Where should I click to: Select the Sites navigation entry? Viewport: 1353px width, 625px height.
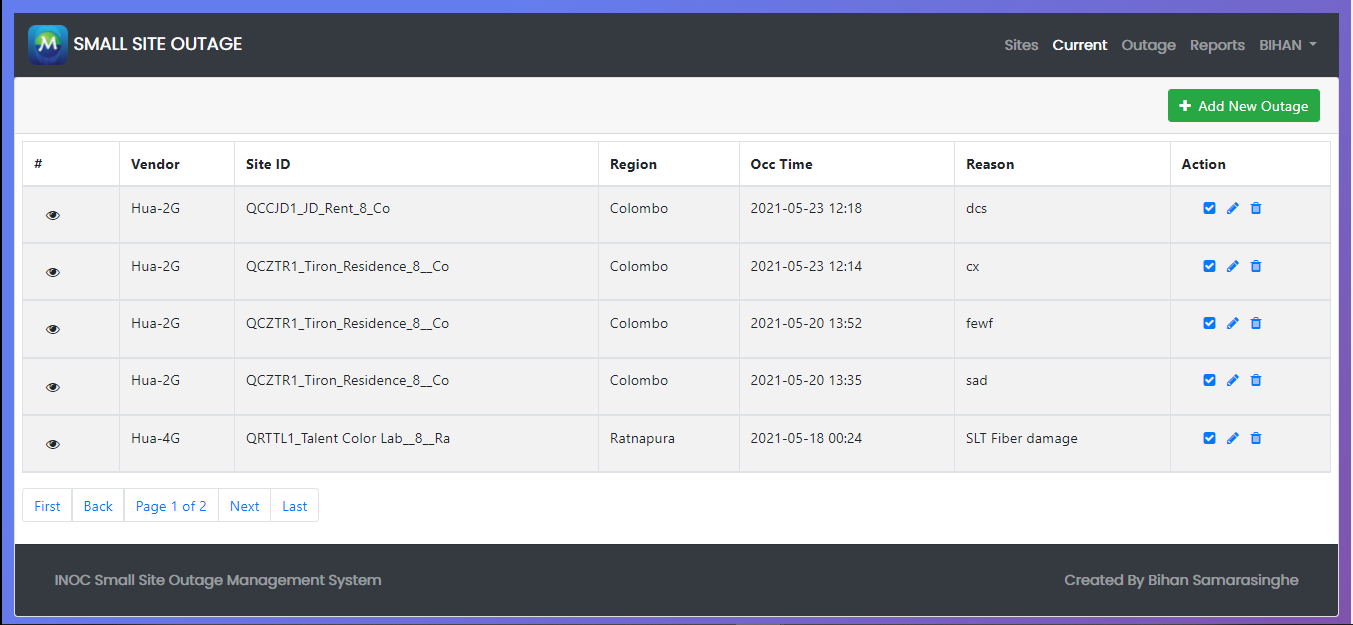click(x=1021, y=44)
